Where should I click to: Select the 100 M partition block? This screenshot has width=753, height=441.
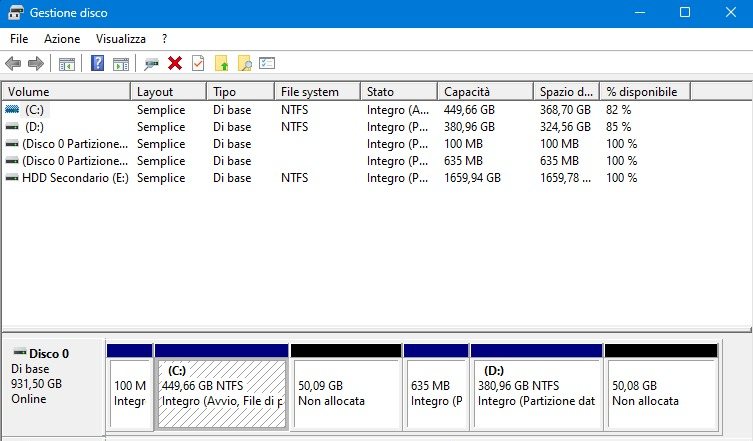click(130, 386)
